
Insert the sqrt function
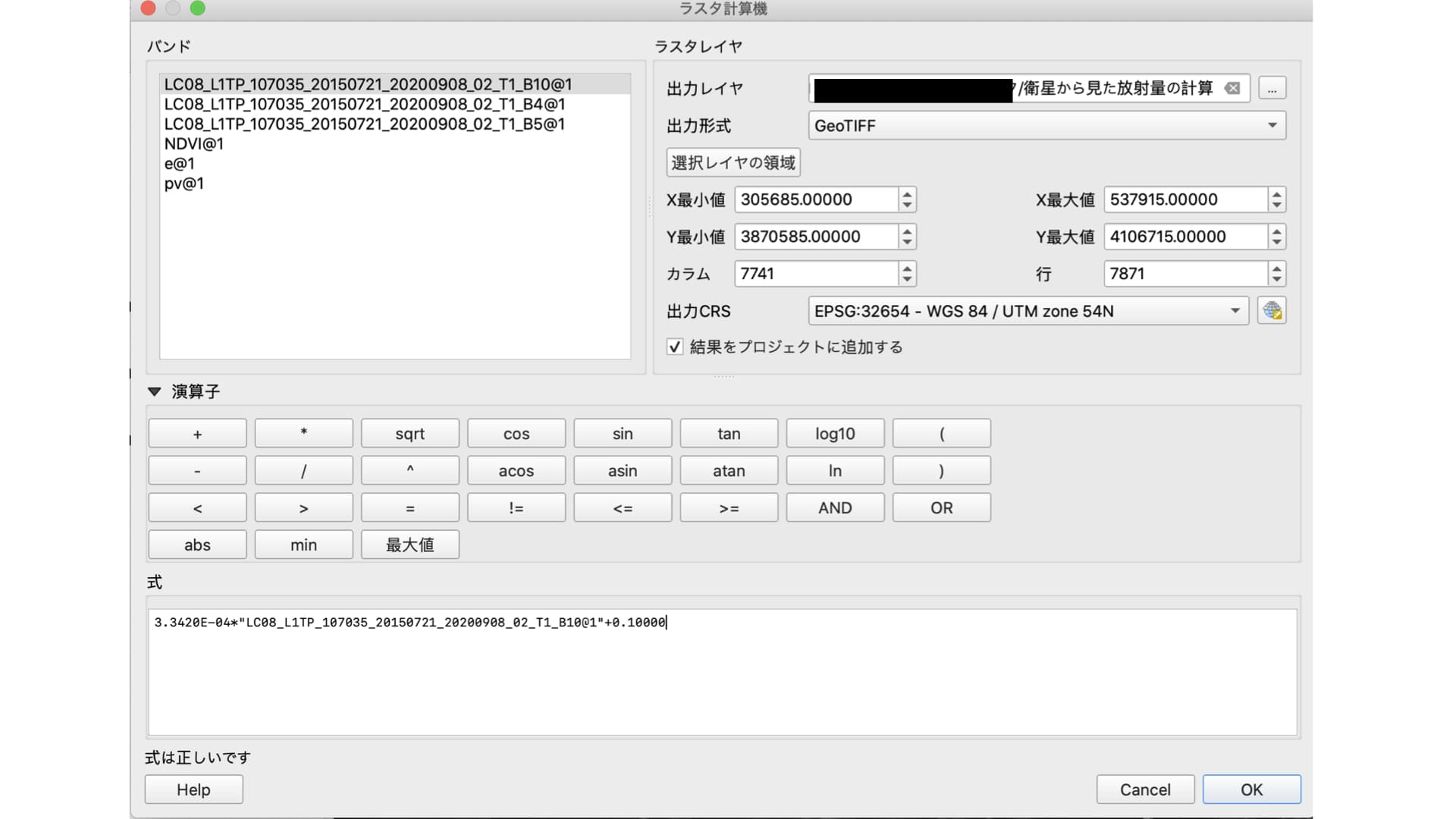(x=410, y=434)
